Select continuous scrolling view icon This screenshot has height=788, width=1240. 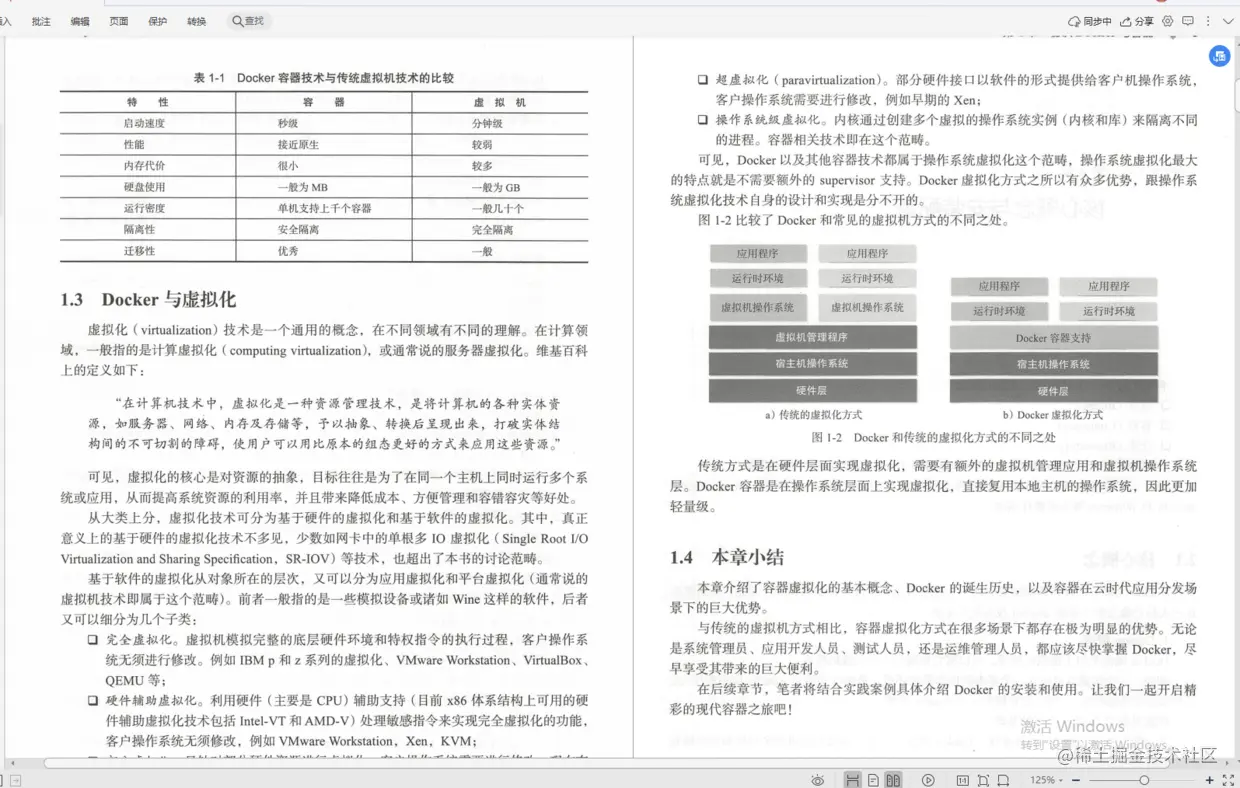tap(852, 780)
